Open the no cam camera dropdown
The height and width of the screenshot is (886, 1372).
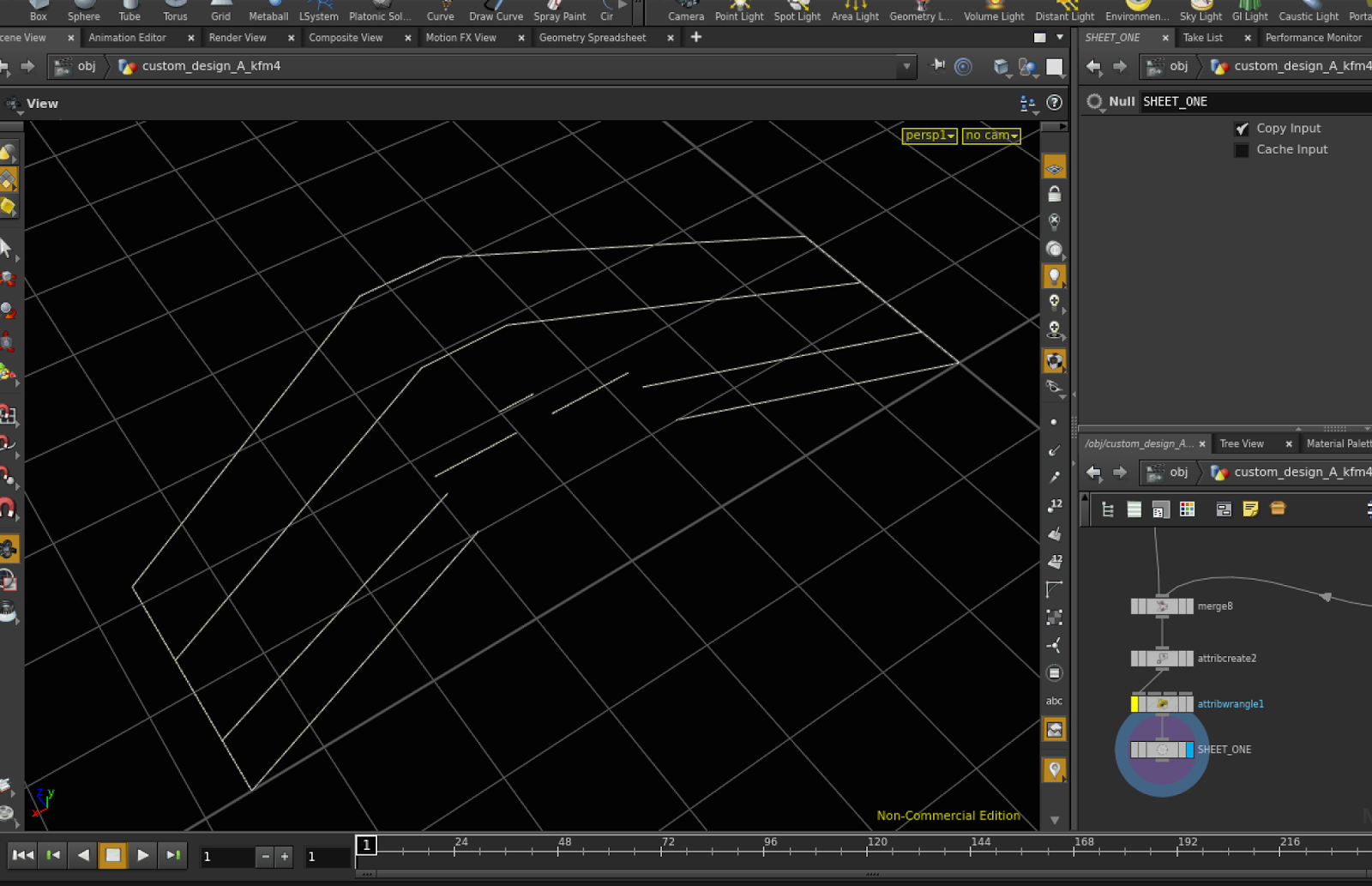coord(990,136)
